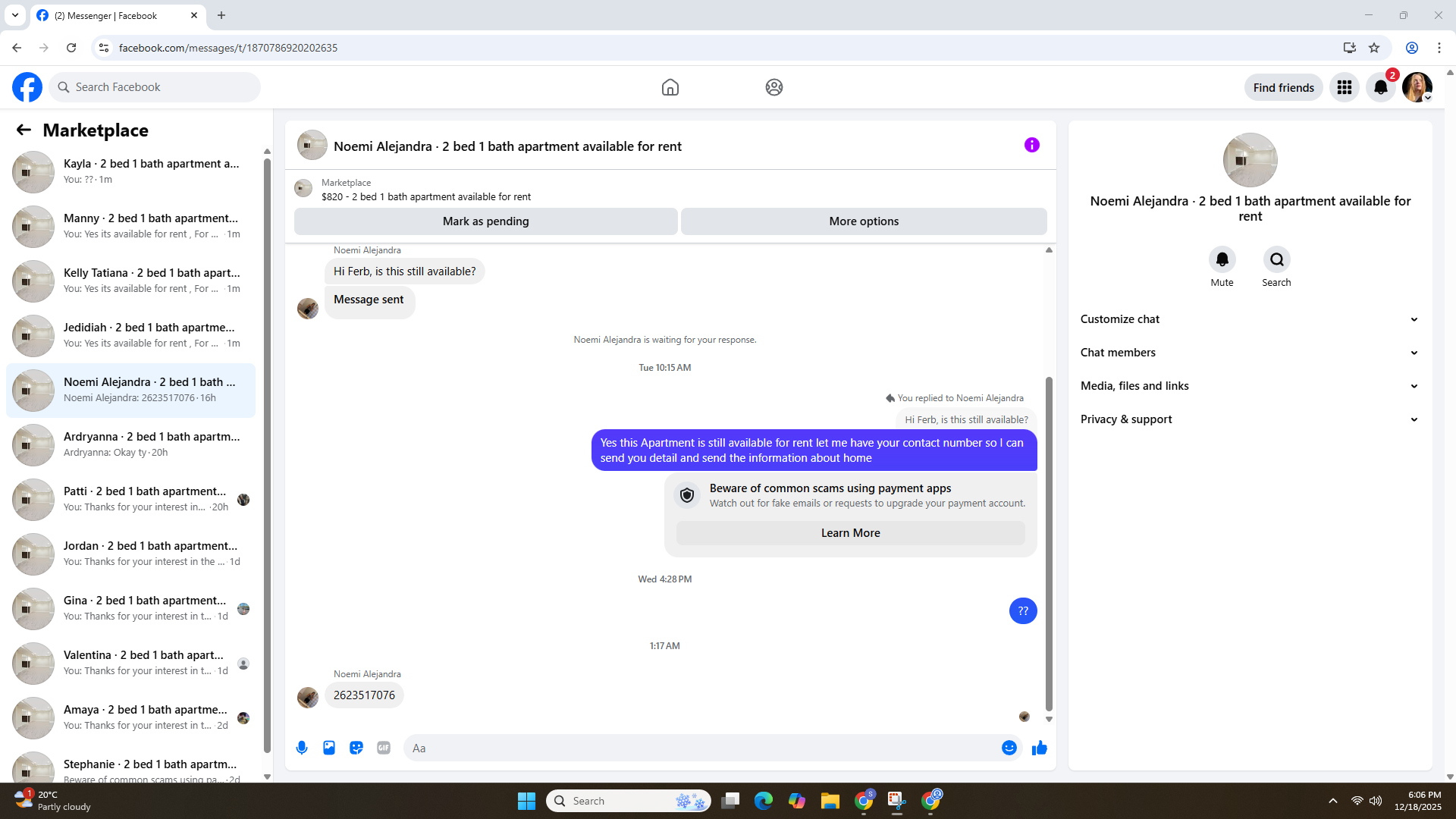The image size is (1456, 819).
Task: Click the 2623517076 message bubble
Action: (364, 695)
